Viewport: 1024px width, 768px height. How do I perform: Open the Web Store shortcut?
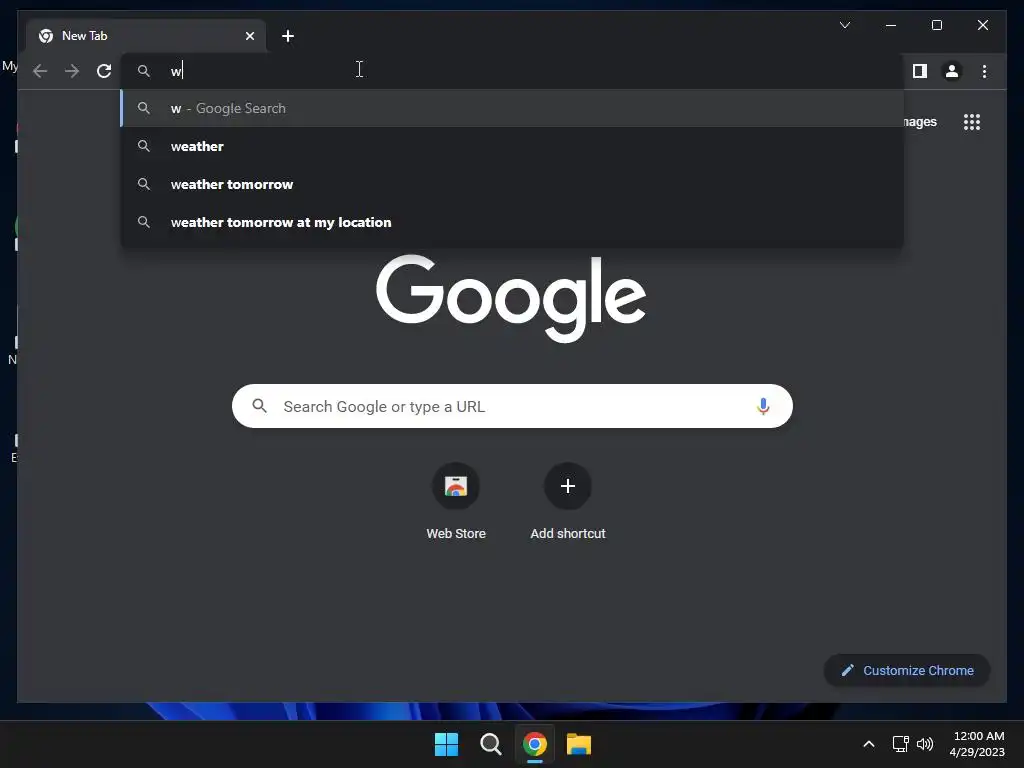(456, 502)
